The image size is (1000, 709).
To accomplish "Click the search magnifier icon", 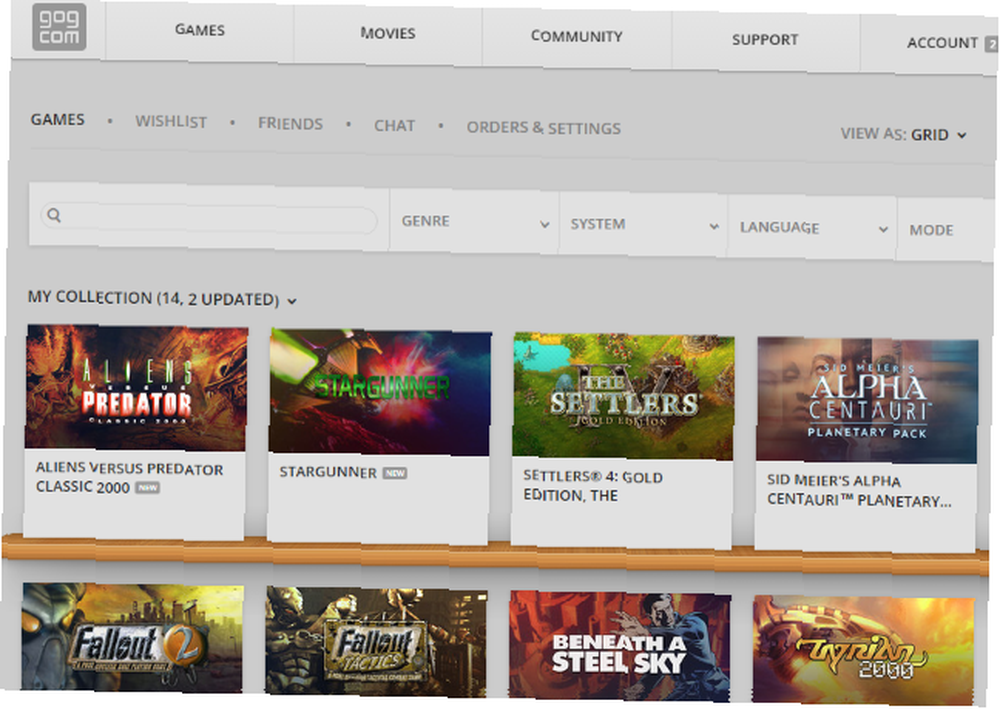I will click(x=54, y=216).
